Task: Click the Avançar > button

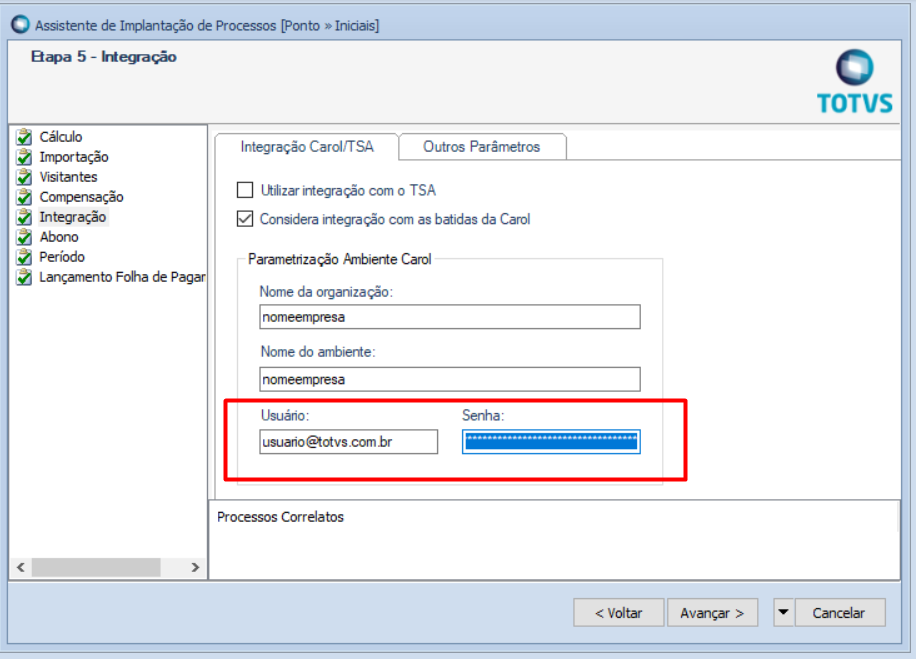Action: pos(713,613)
